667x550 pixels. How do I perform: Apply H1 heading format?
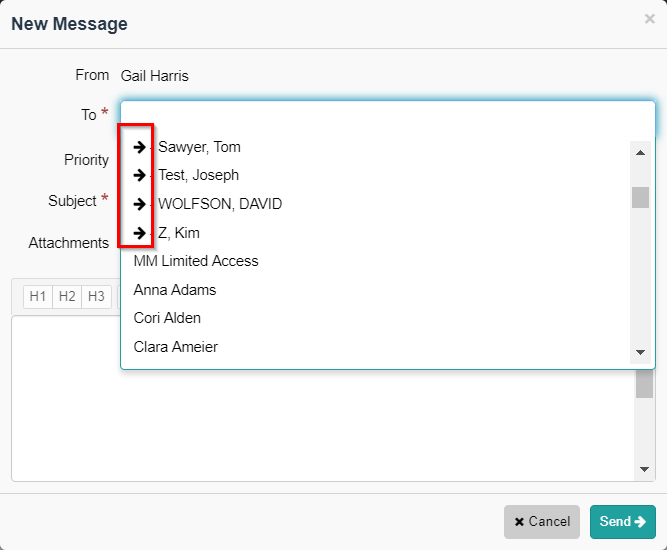point(38,296)
